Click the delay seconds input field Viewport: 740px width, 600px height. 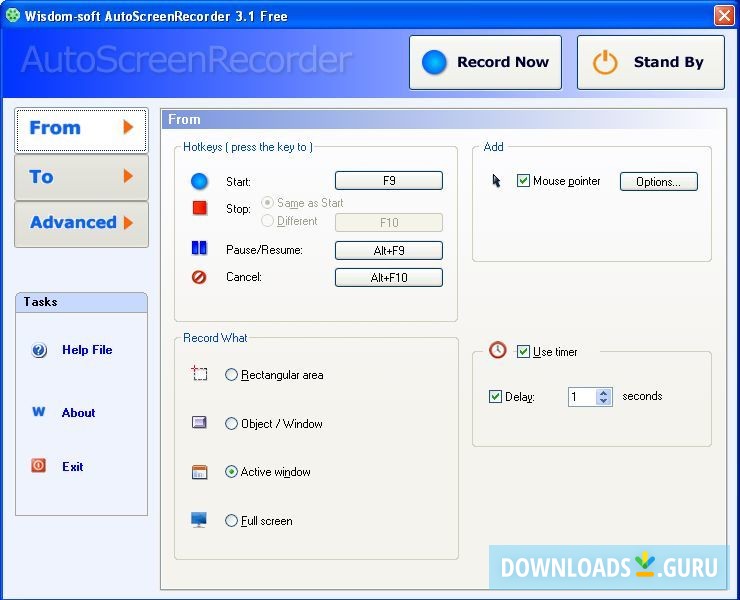[582, 397]
